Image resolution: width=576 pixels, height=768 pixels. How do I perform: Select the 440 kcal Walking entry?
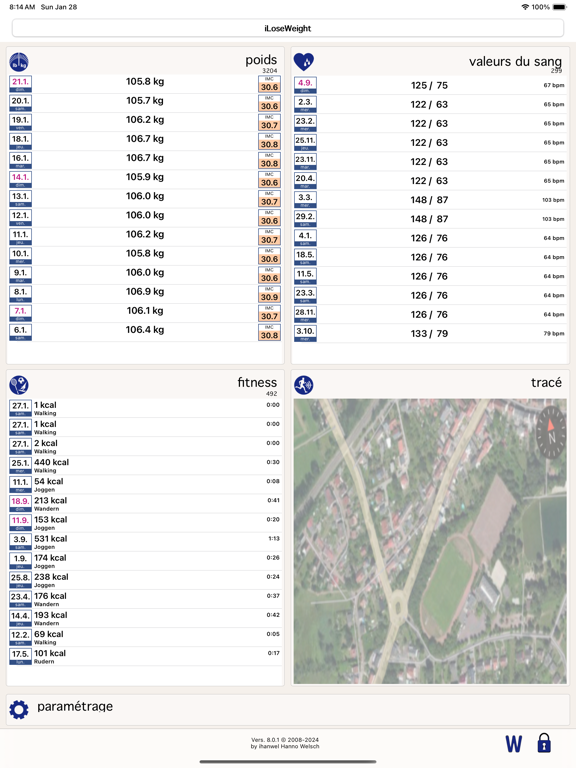pyautogui.click(x=145, y=465)
